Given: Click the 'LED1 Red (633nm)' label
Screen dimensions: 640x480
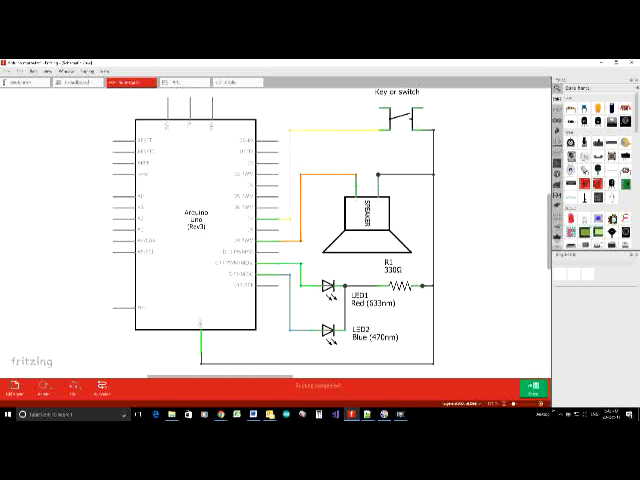Looking at the screenshot, I should coord(373,299).
